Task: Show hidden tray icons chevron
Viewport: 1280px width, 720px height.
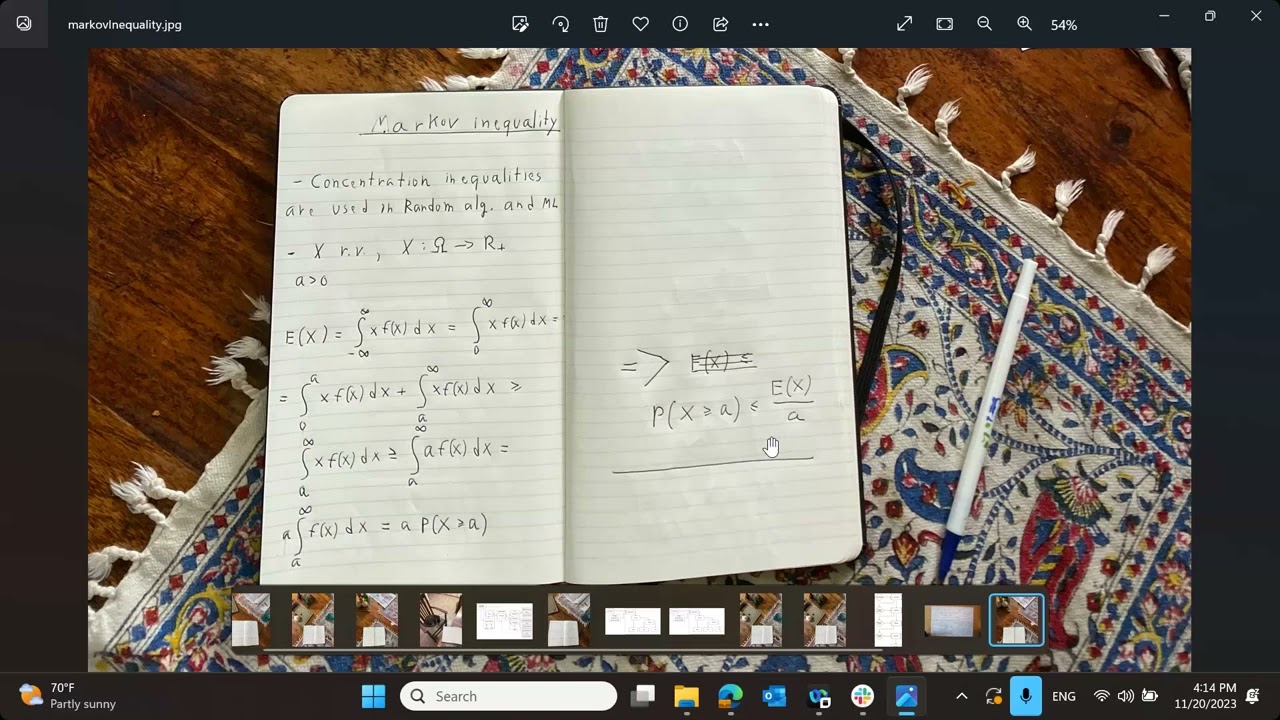Action: pos(961,696)
